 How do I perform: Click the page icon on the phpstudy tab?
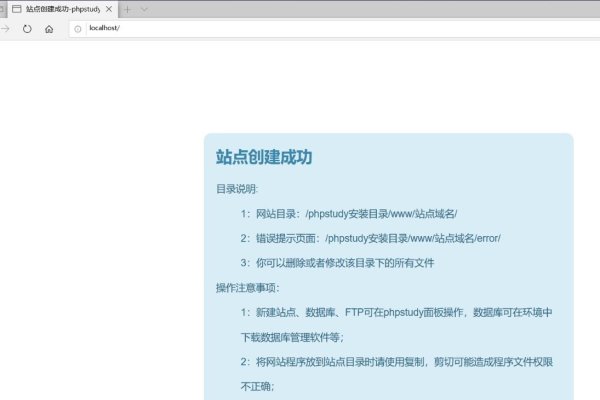[x=16, y=9]
